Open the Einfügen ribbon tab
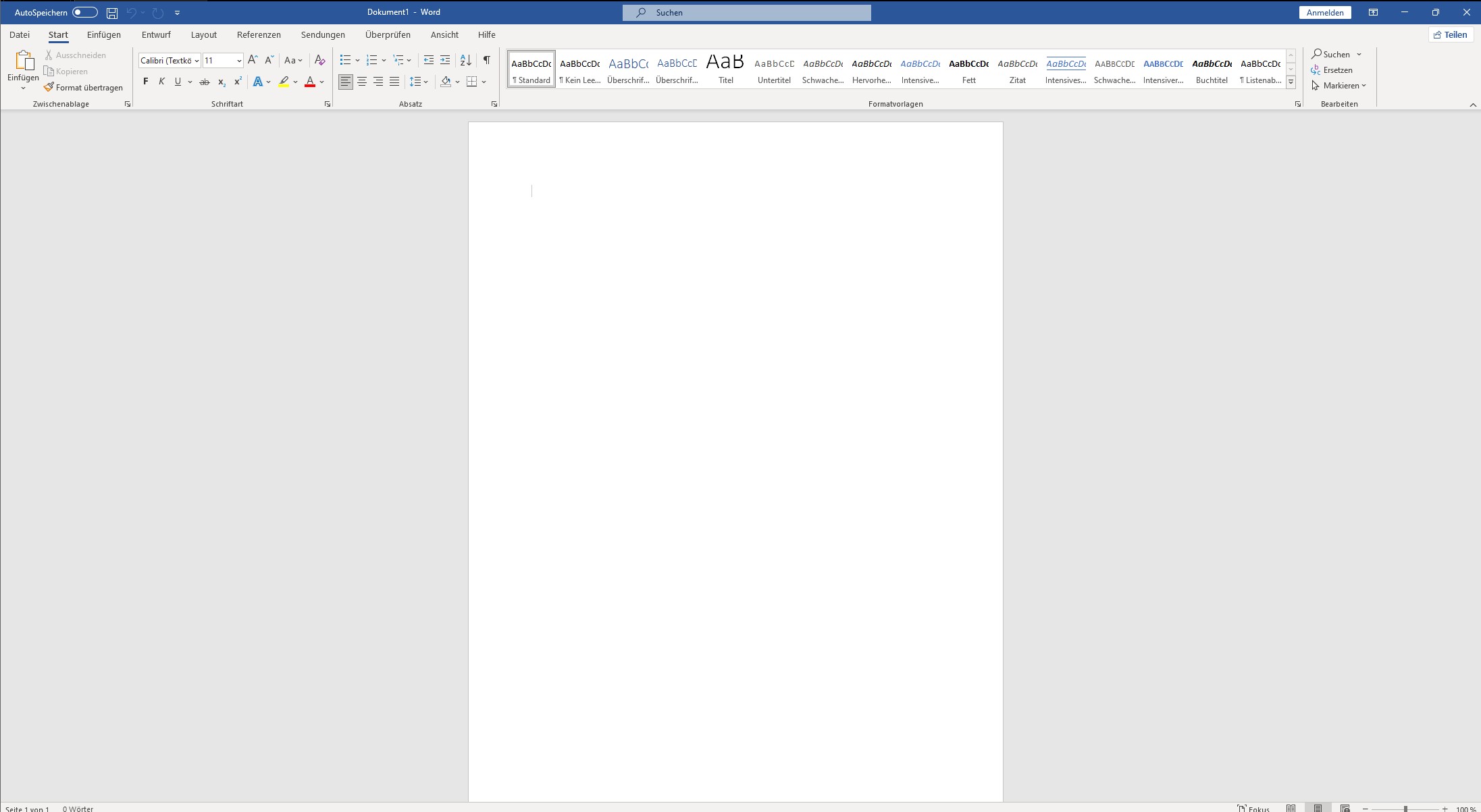 (103, 35)
